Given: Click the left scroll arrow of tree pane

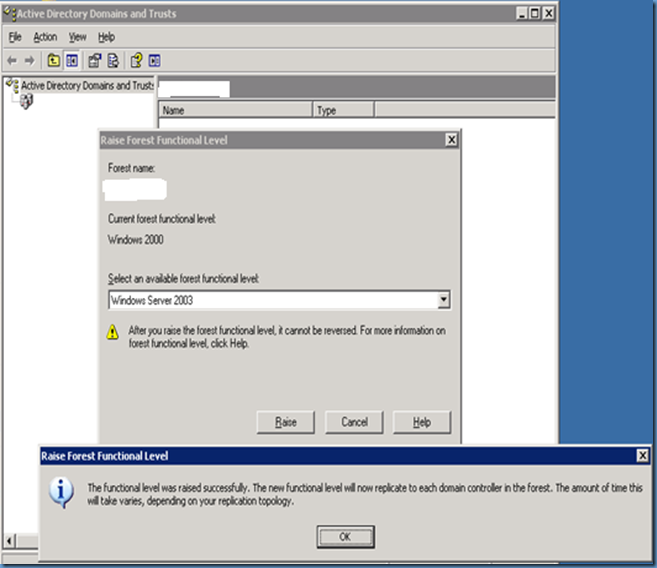Looking at the screenshot, I should (x=9, y=541).
